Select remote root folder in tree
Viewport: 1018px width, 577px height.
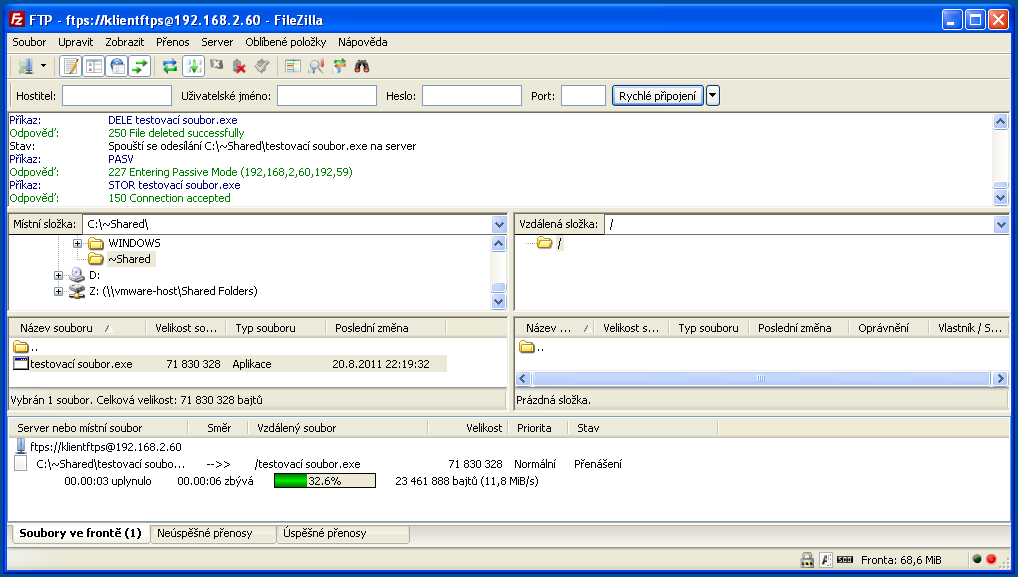[559, 243]
